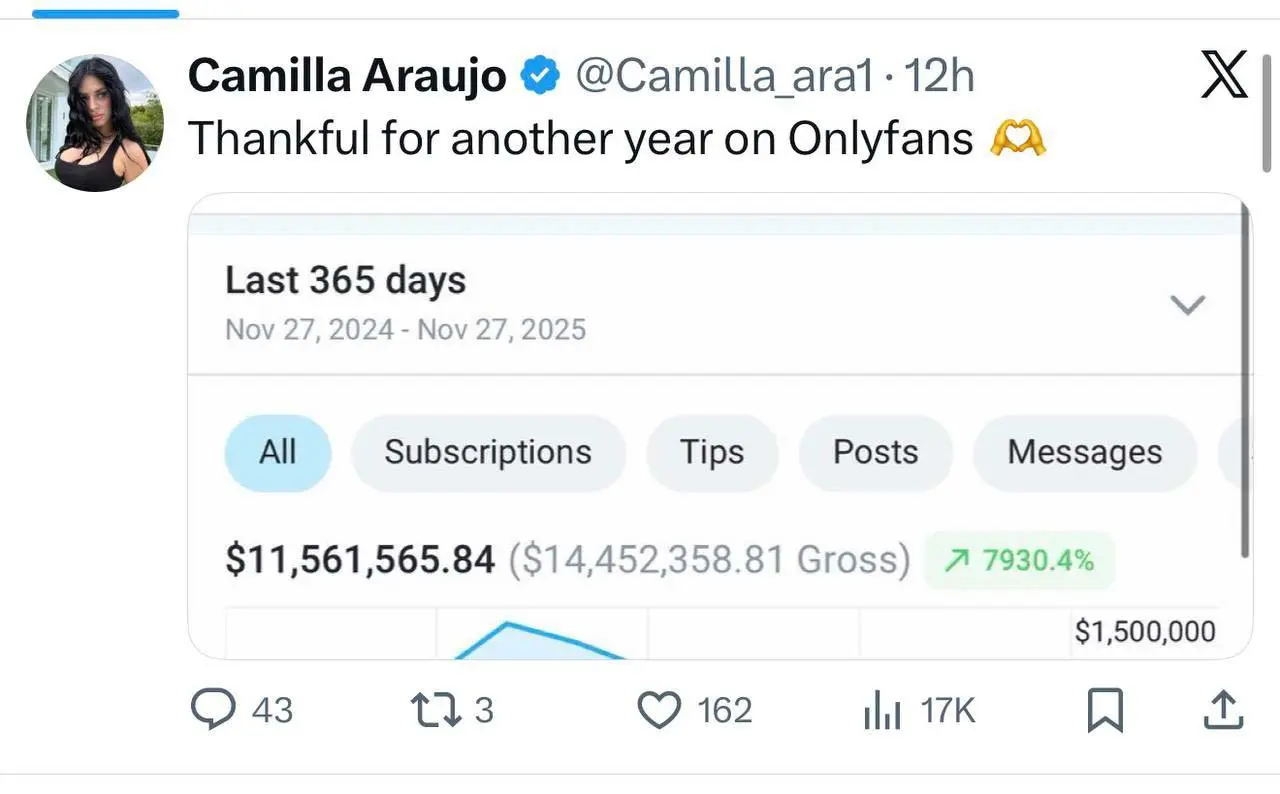Switch to the All earnings tab

(x=277, y=452)
